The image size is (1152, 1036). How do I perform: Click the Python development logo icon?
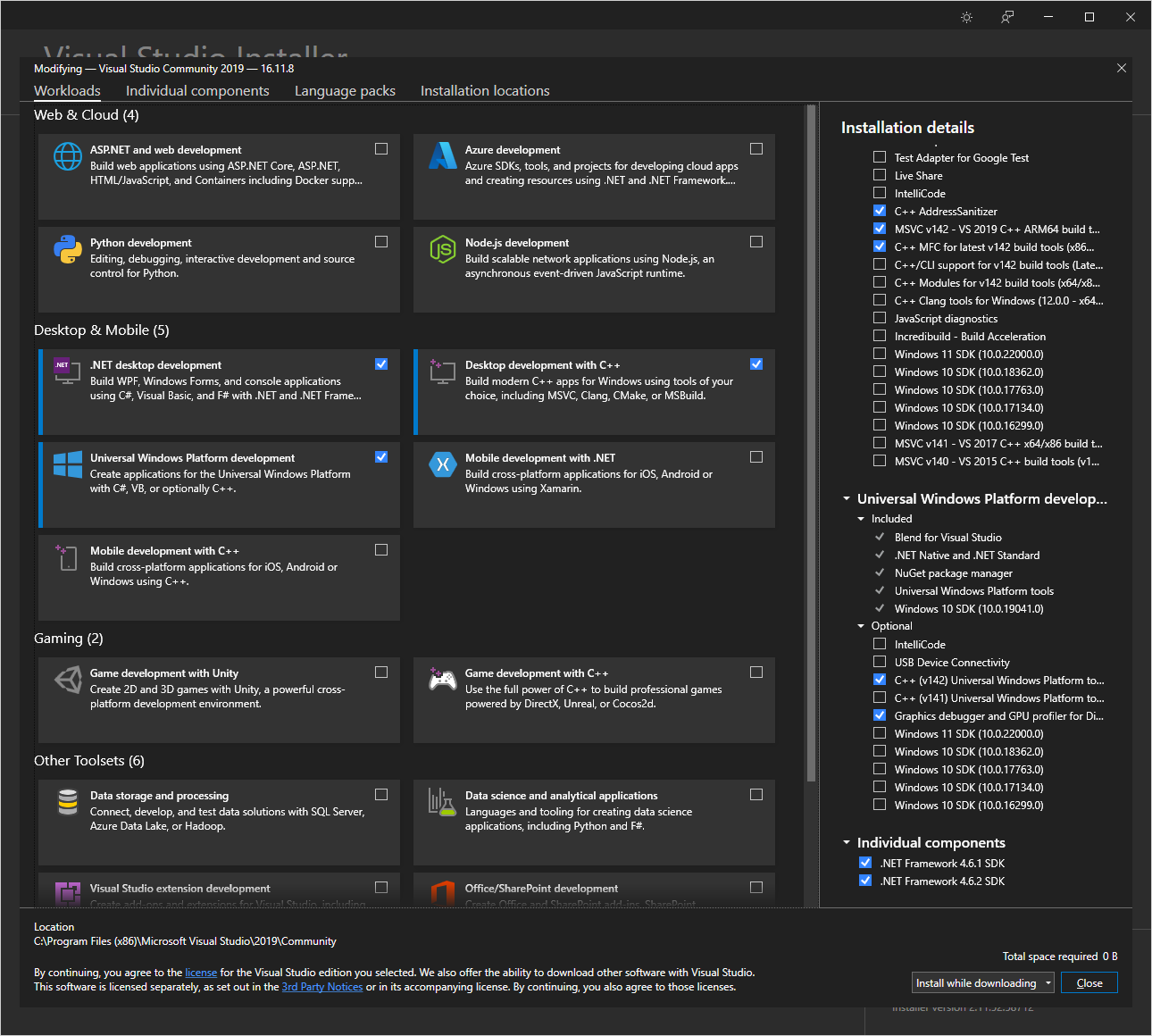68,249
